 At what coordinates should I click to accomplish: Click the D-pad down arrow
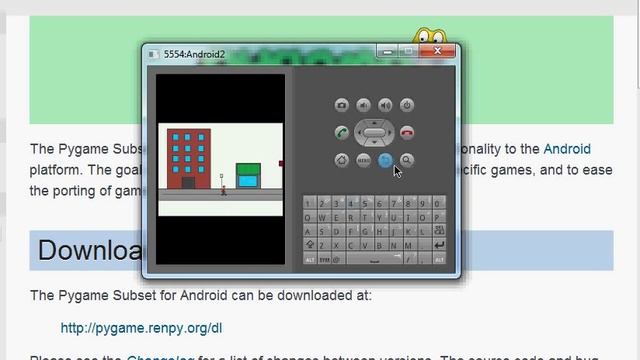point(374,142)
